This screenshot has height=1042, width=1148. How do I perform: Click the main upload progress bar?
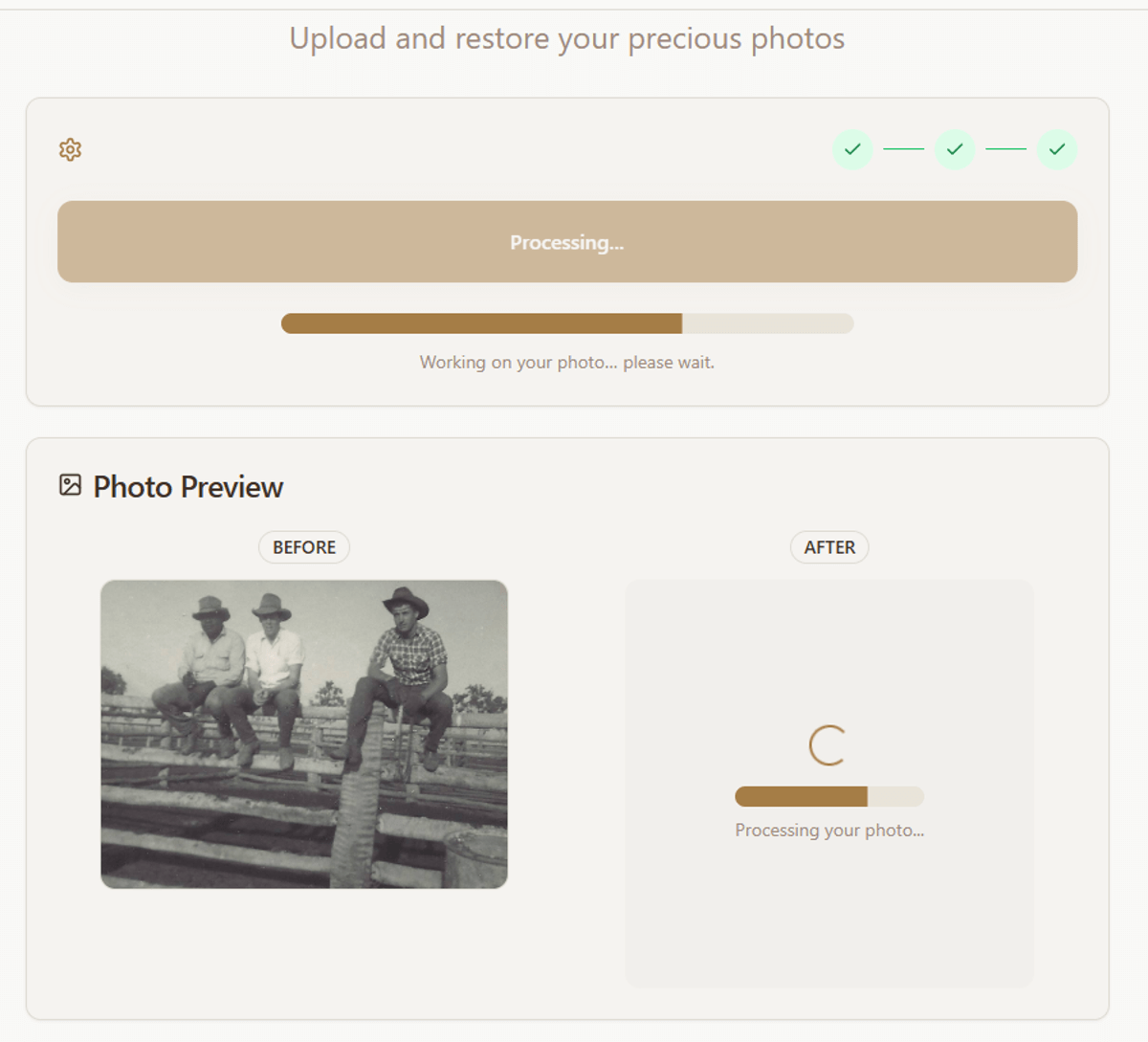[566, 323]
